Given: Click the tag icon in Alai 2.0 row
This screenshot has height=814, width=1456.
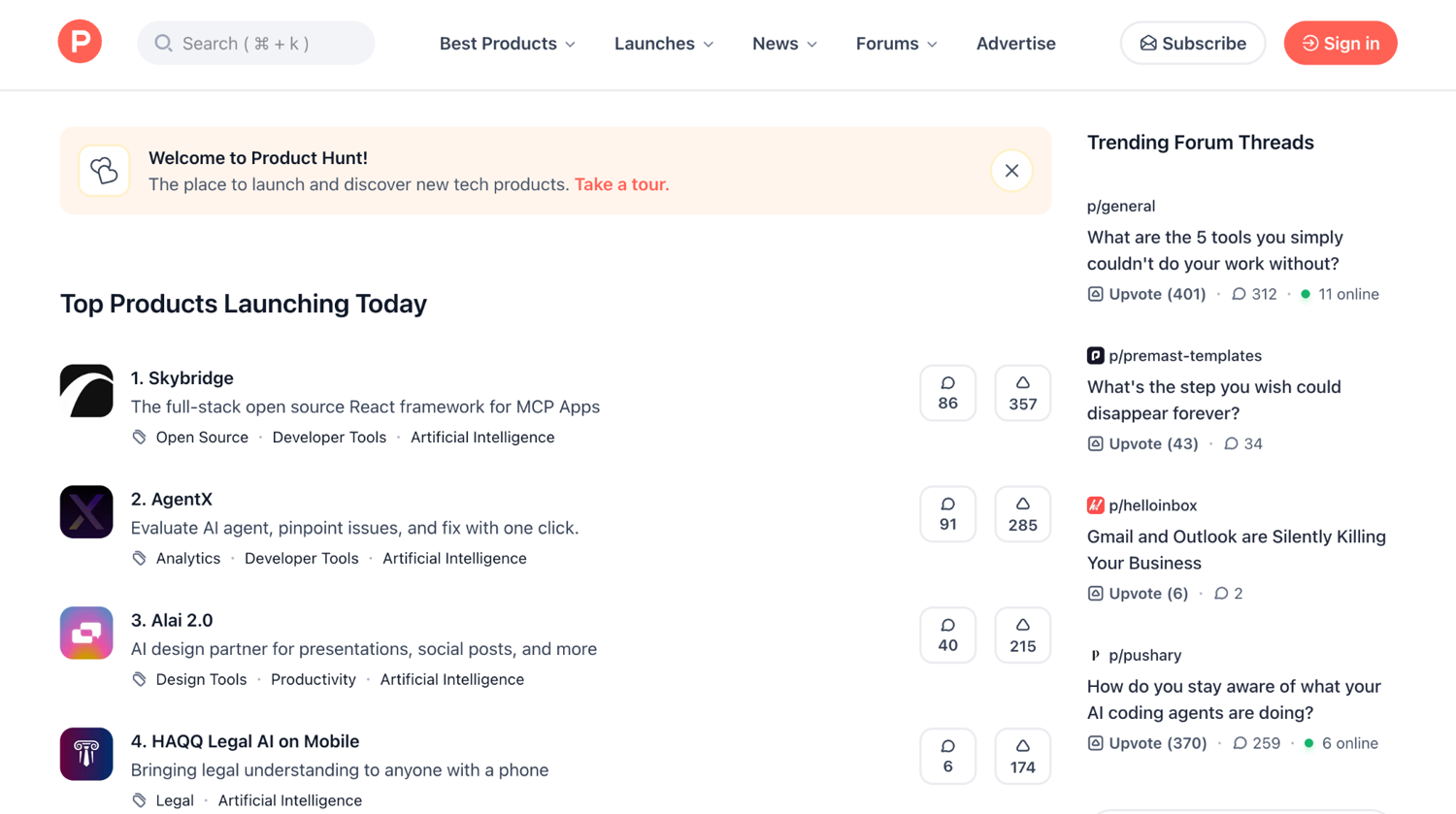Looking at the screenshot, I should [139, 680].
